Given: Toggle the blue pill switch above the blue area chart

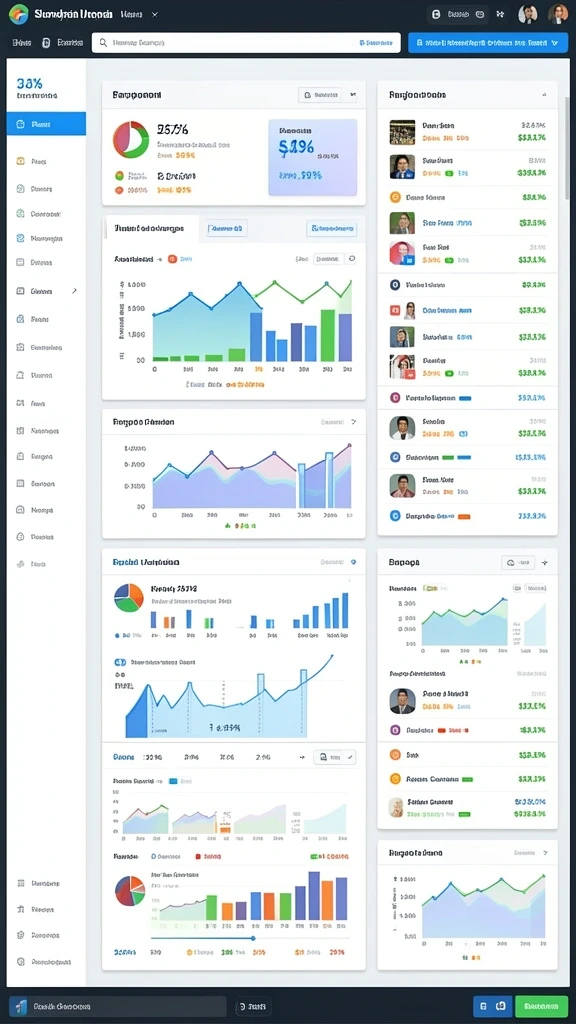Looking at the screenshot, I should point(120,662).
